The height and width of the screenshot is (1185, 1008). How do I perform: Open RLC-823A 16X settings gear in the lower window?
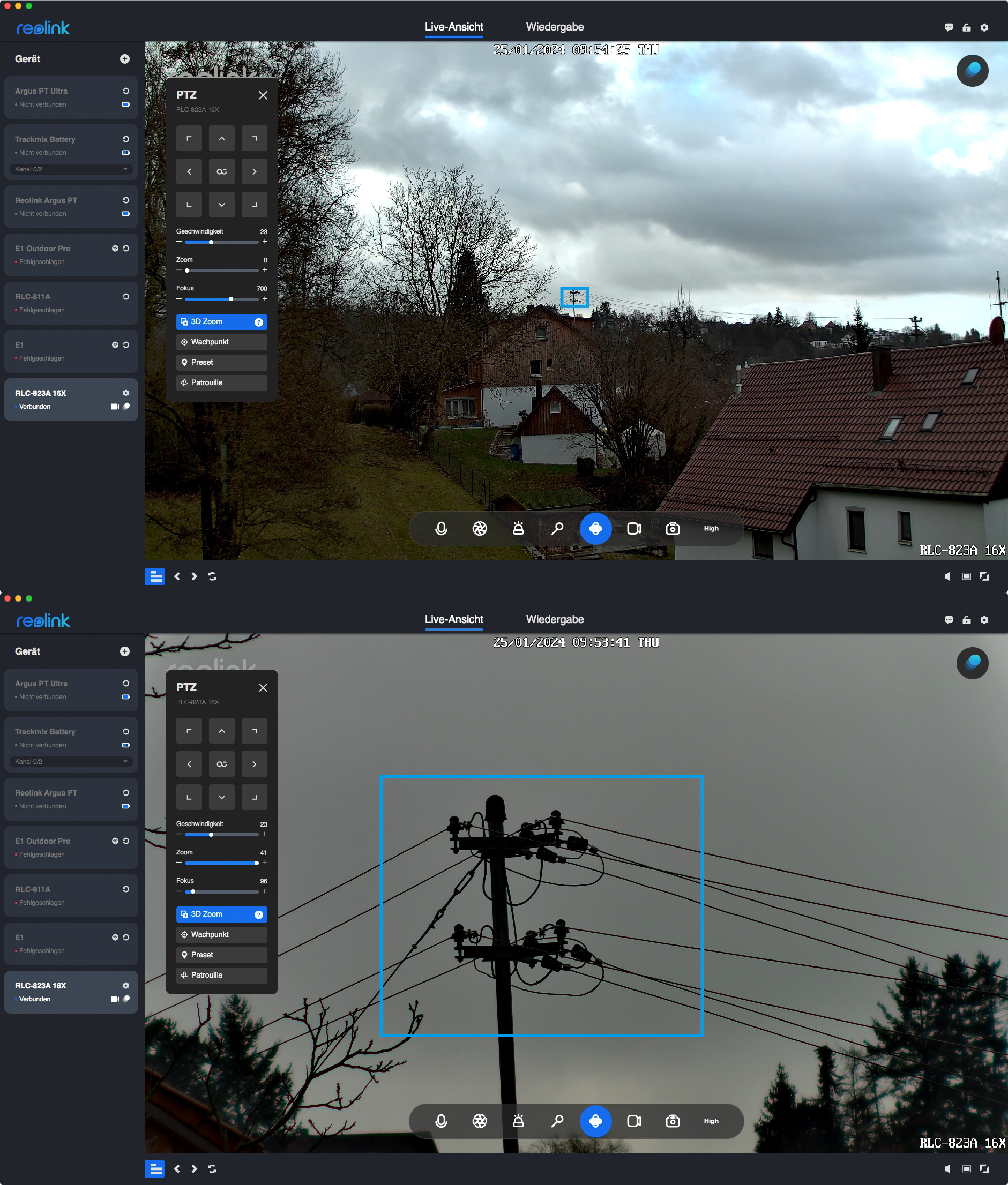(126, 986)
